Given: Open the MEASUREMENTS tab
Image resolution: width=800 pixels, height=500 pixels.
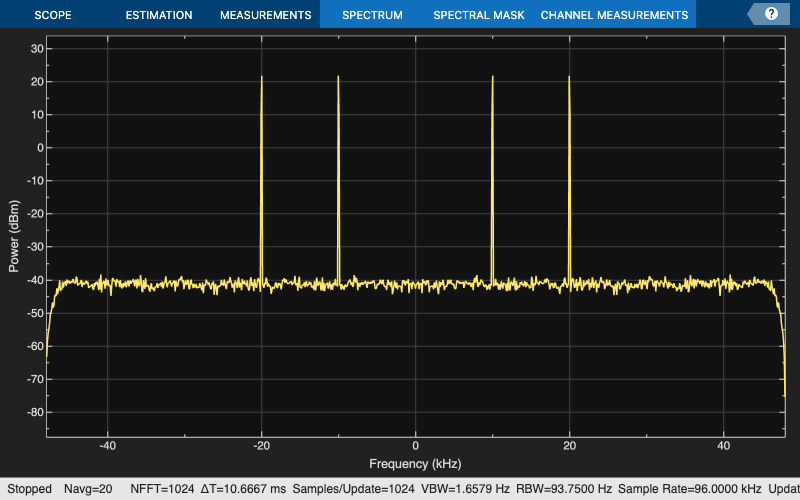Looking at the screenshot, I should (x=266, y=15).
